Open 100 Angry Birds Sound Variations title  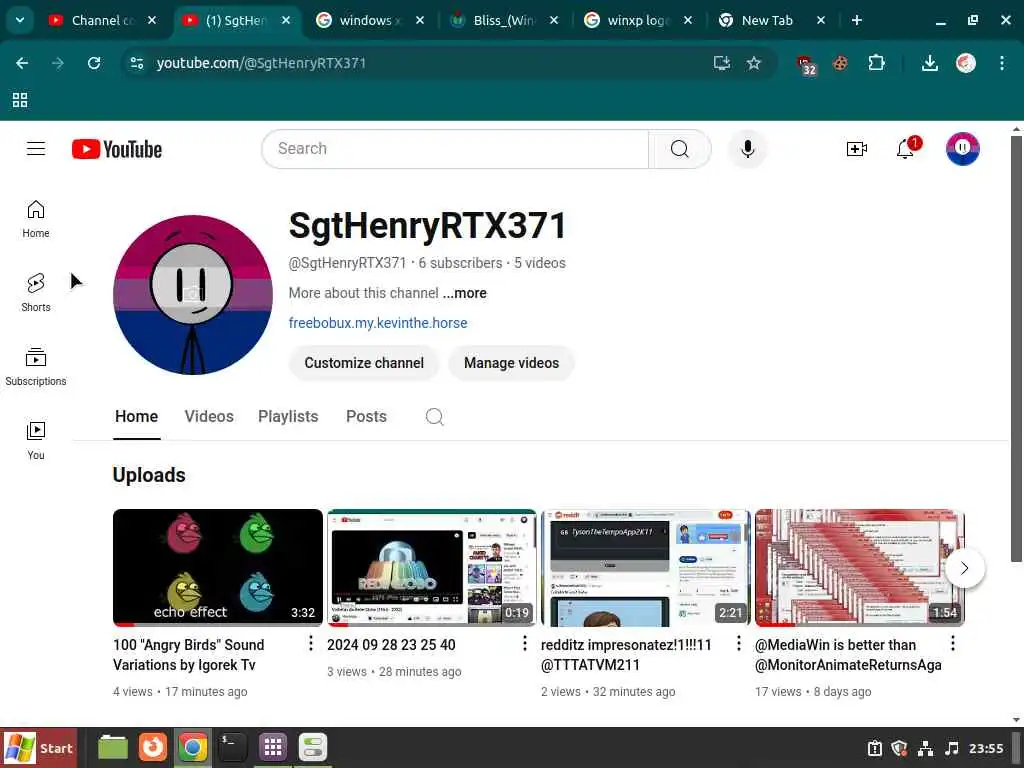click(x=189, y=655)
